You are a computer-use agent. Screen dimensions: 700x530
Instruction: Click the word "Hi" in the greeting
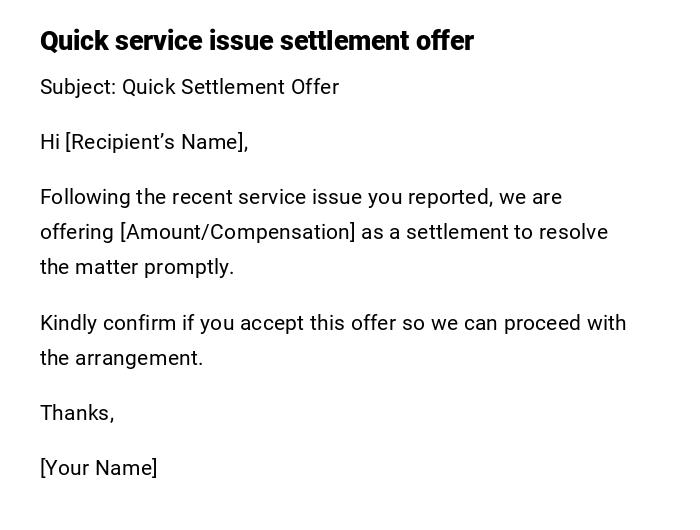pyautogui.click(x=50, y=142)
